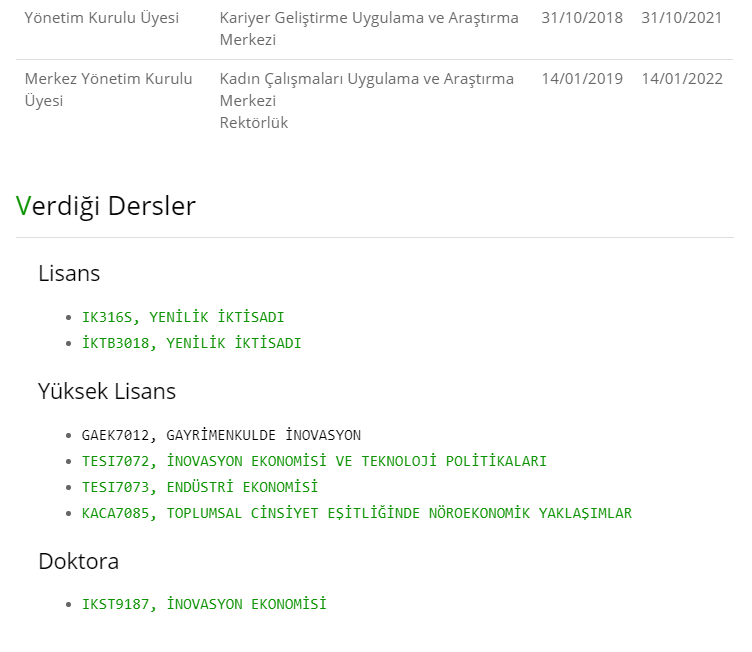Open İKTB3018 Yenilik İktisadı course link
The height and width of the screenshot is (652, 752).
tap(191, 343)
